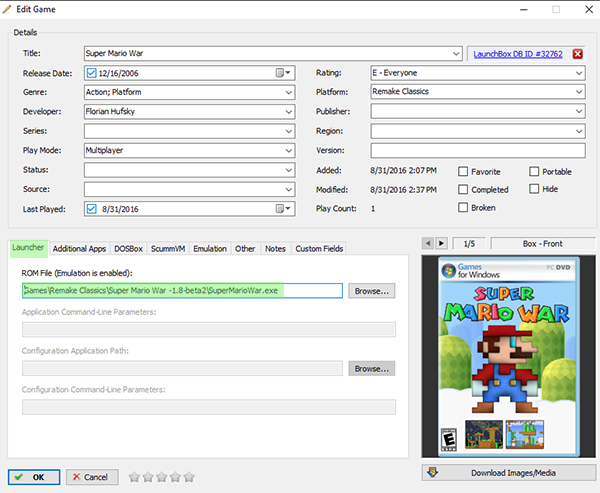Open the ScummVM tab
This screenshot has width=600, height=493.
point(168,249)
